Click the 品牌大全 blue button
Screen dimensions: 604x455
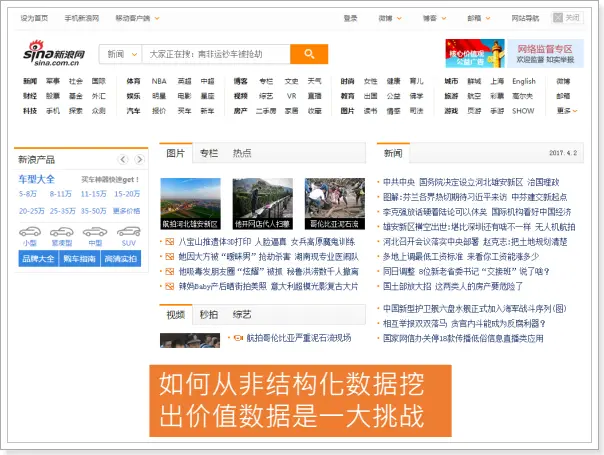pos(38,259)
